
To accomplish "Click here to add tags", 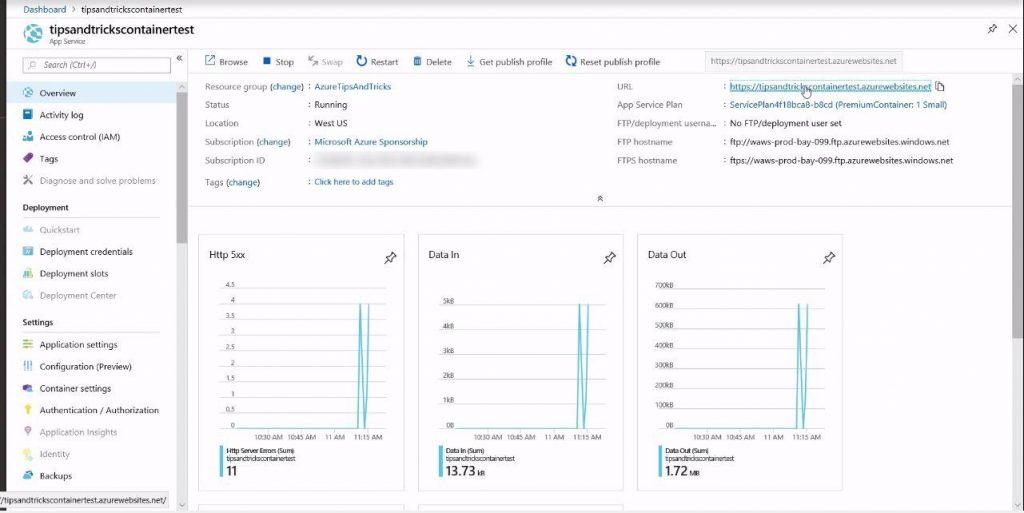I will coord(353,182).
